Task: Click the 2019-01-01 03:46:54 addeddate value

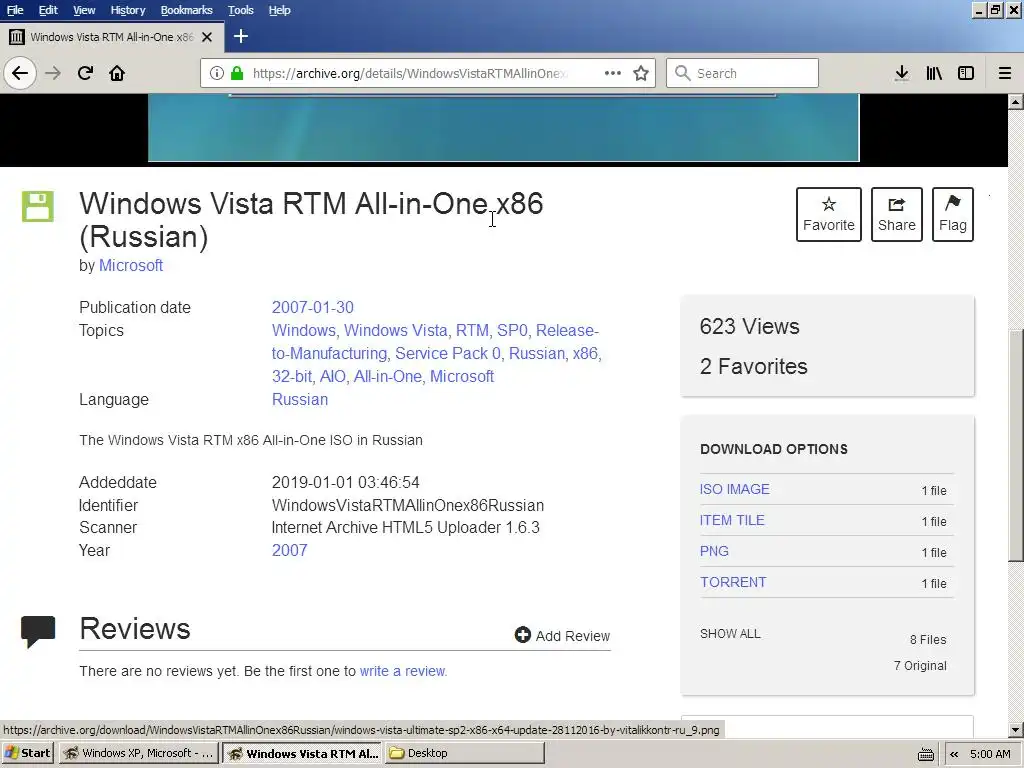Action: 345,482
